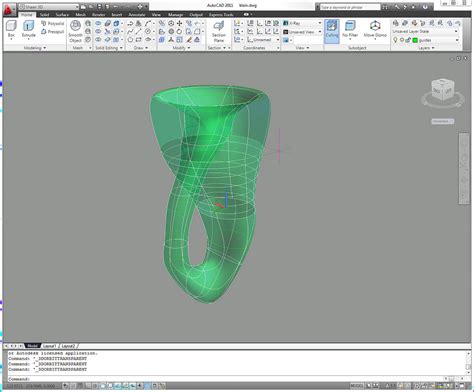
Task: Expand the Modeling panel
Action: pos(35,48)
